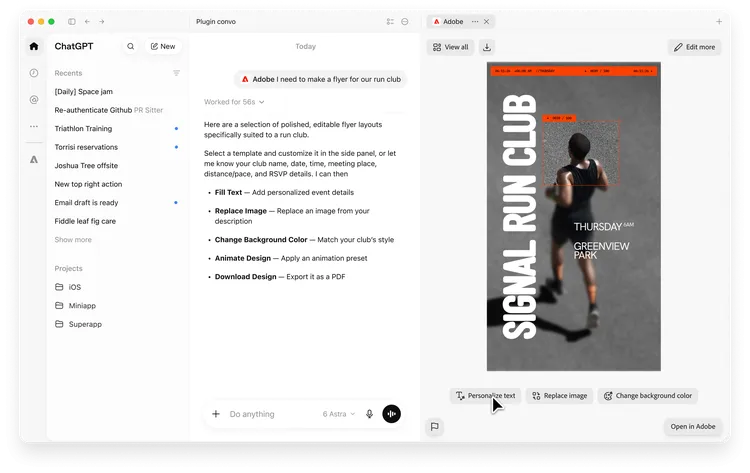This screenshot has width=750, height=473.
Task: Toggle the sidebar panel icon in title bar
Action: (72, 22)
